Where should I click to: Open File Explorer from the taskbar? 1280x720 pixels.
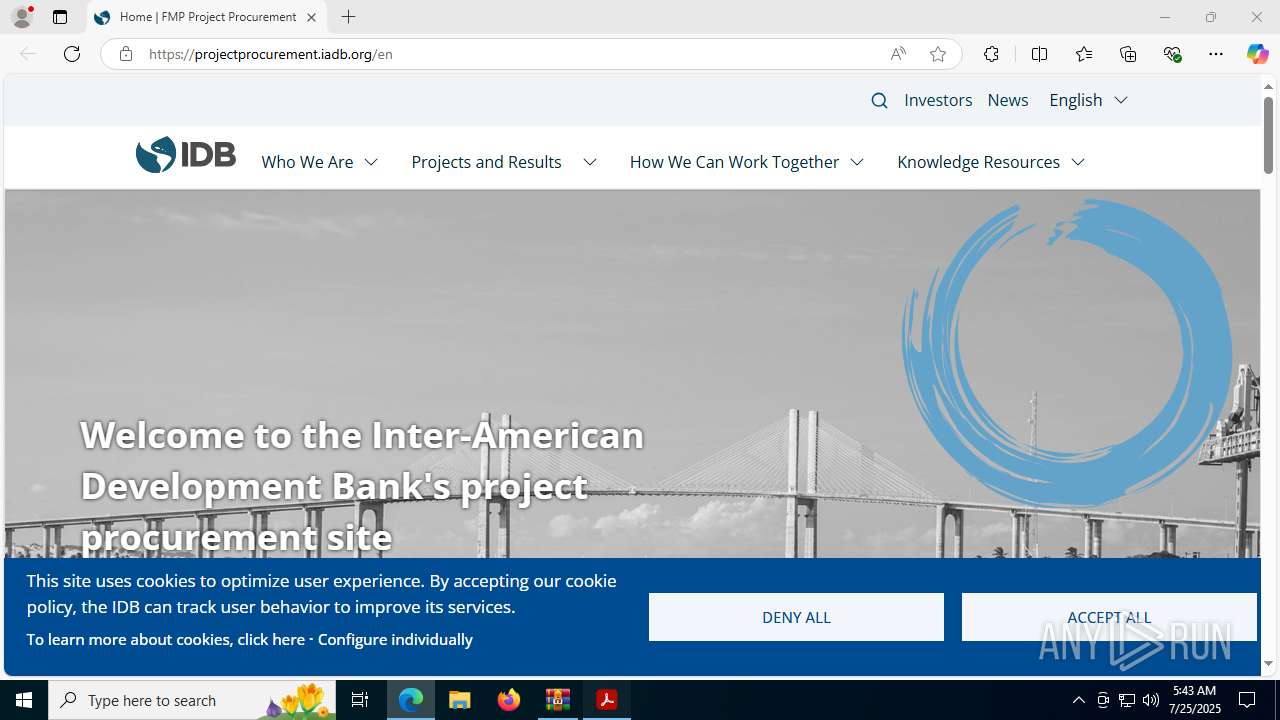click(x=460, y=700)
